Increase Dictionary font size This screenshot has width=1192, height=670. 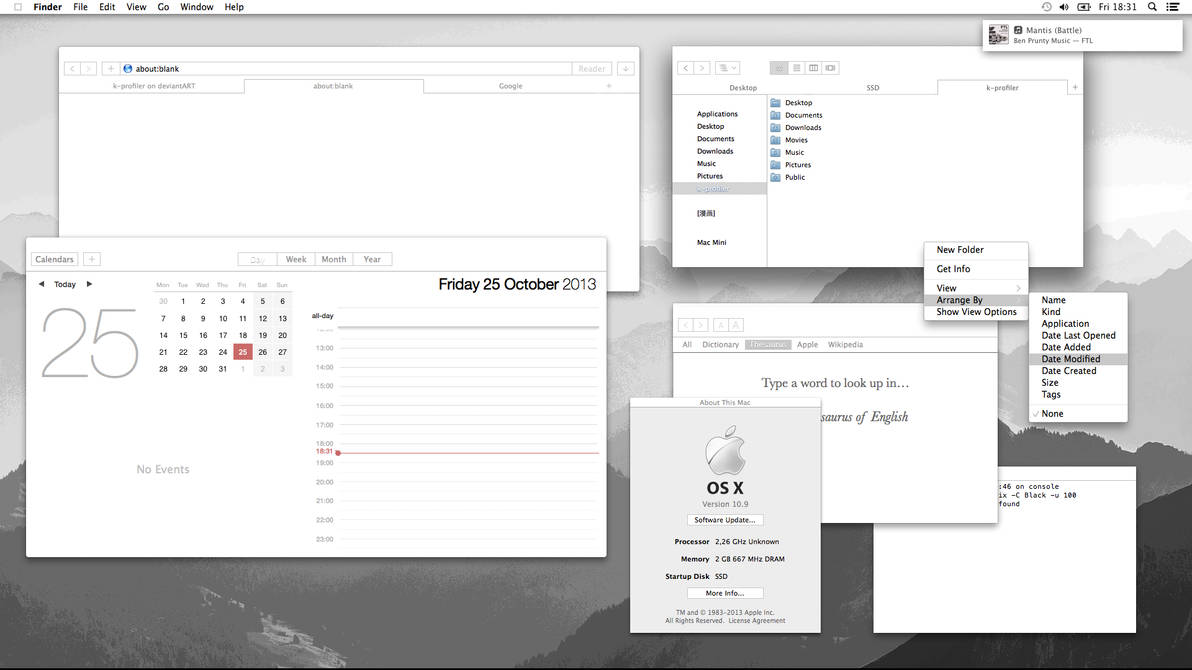tap(736, 325)
